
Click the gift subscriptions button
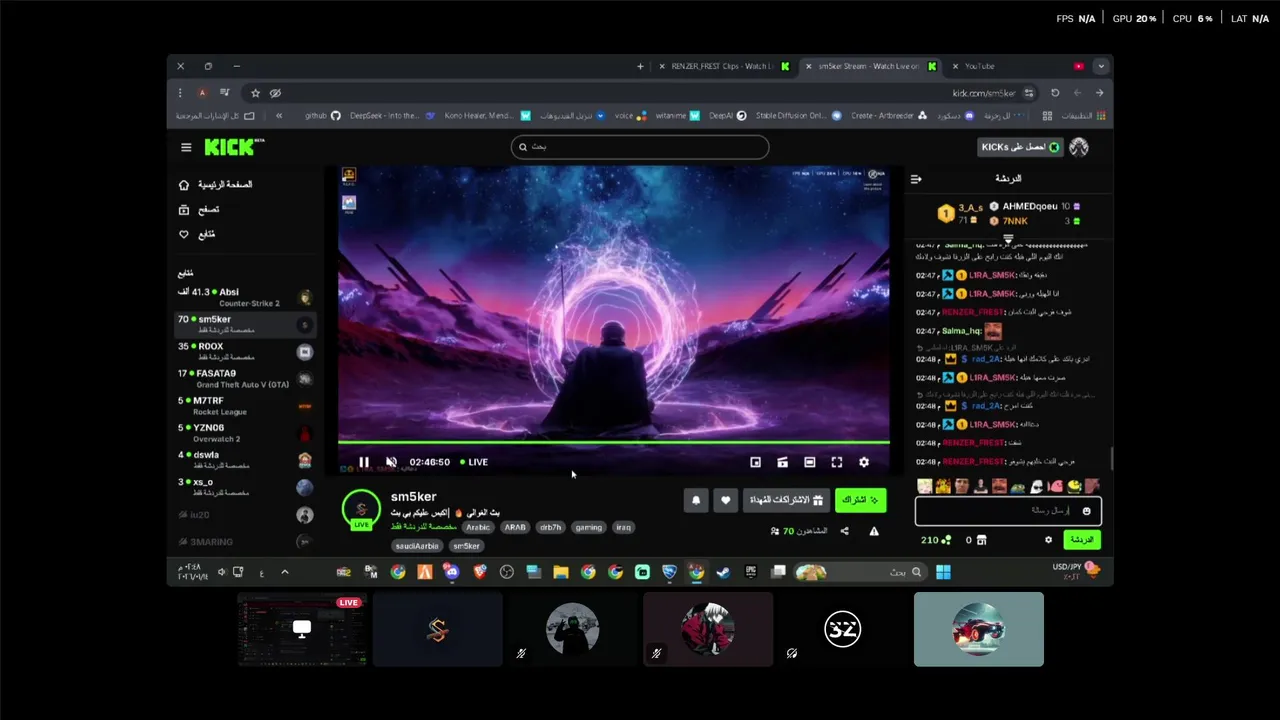coord(787,500)
